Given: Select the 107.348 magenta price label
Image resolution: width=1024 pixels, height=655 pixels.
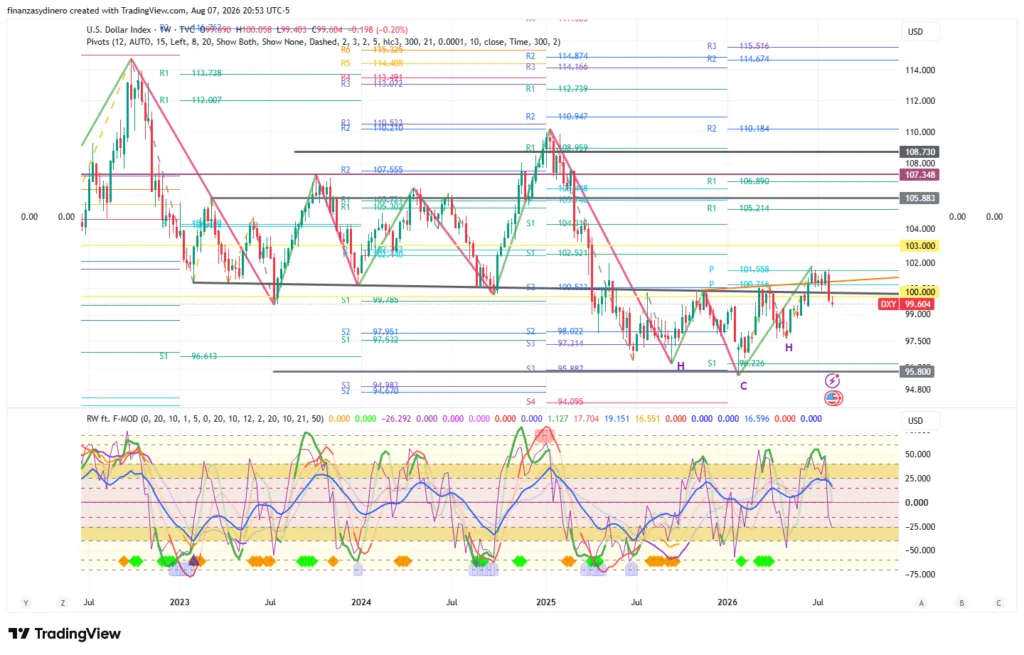Looking at the screenshot, I should click(x=920, y=175).
